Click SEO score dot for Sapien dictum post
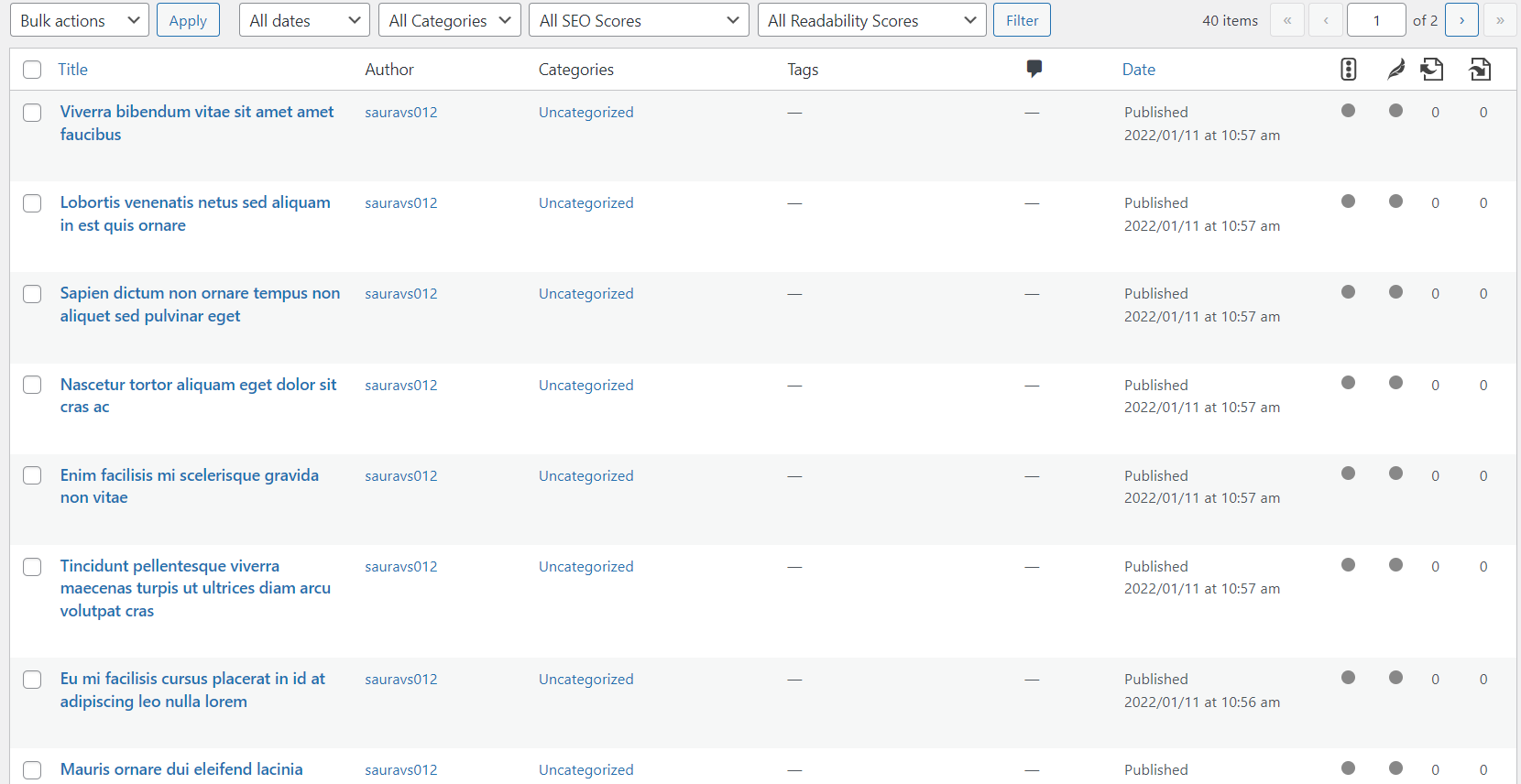Screen dimensions: 1521x784 (x=1348, y=292)
